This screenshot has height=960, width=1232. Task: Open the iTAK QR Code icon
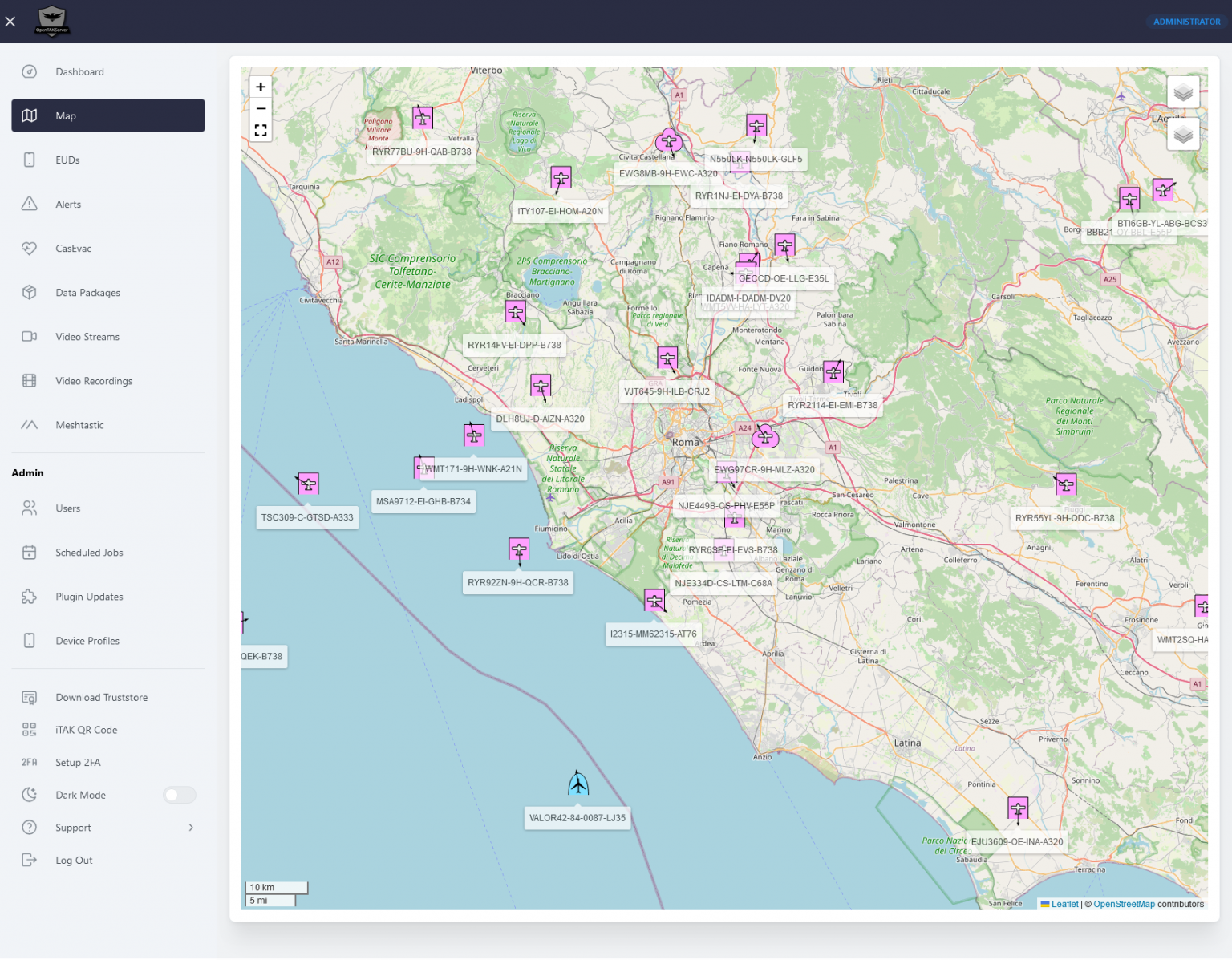(x=29, y=730)
